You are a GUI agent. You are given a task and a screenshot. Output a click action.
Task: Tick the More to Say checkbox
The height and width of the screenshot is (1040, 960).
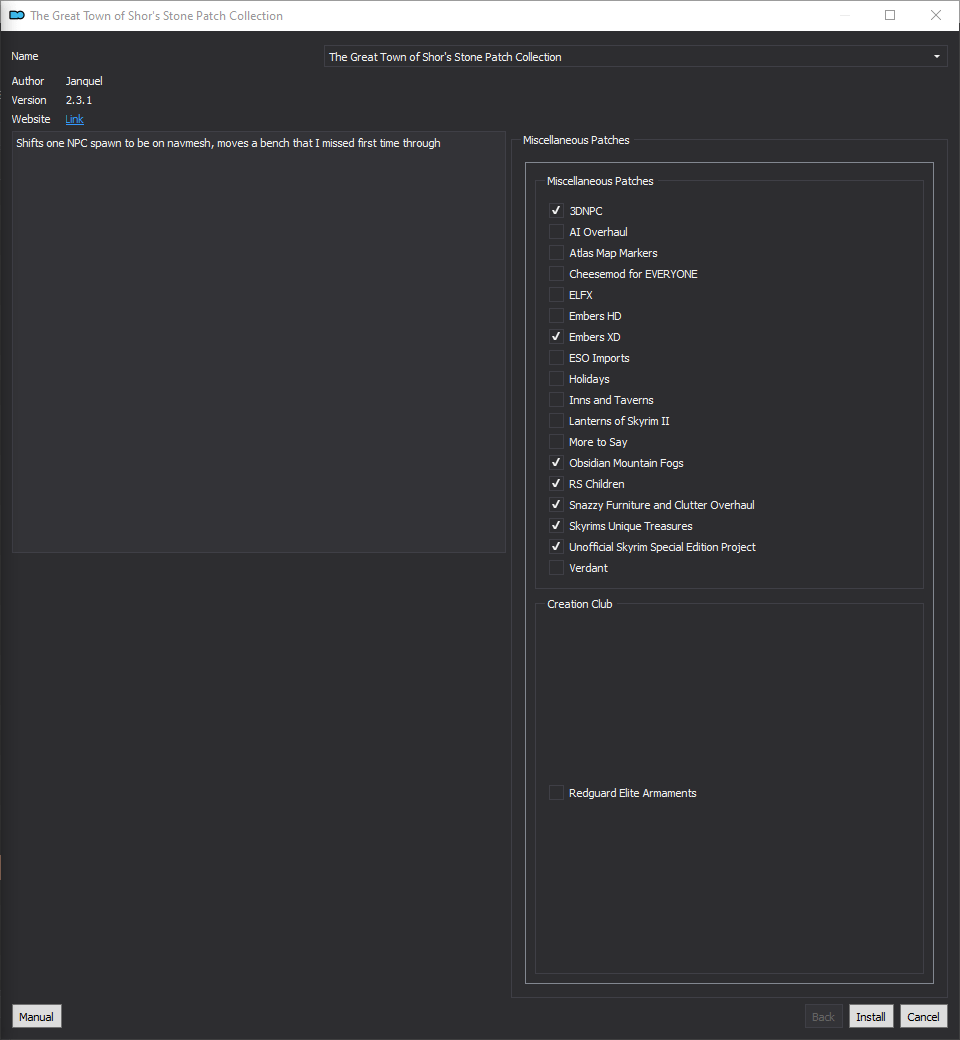pyautogui.click(x=556, y=442)
